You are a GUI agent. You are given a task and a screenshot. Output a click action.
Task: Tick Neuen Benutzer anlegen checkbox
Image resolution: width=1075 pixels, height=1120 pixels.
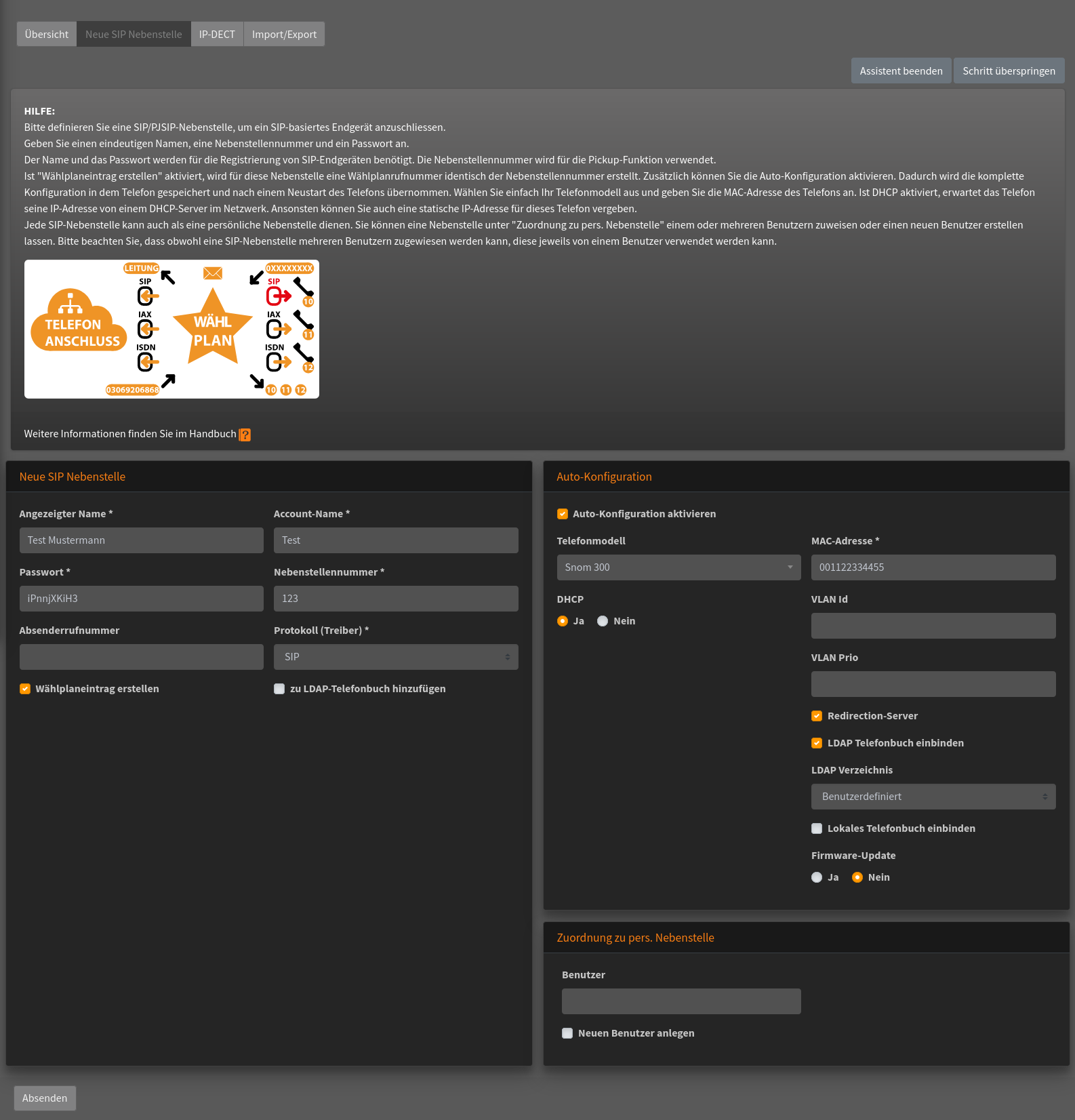point(567,1033)
